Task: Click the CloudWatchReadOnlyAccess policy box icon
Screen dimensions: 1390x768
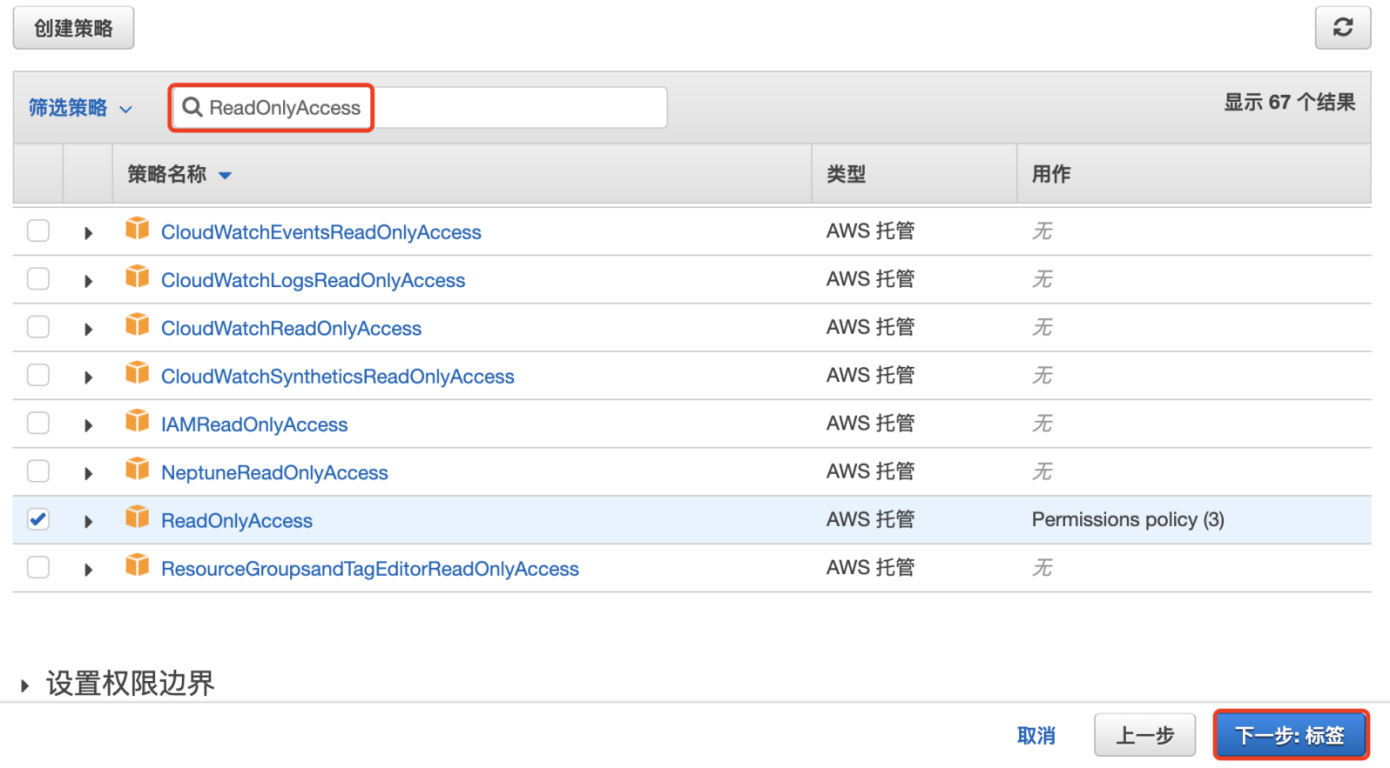Action: point(137,325)
